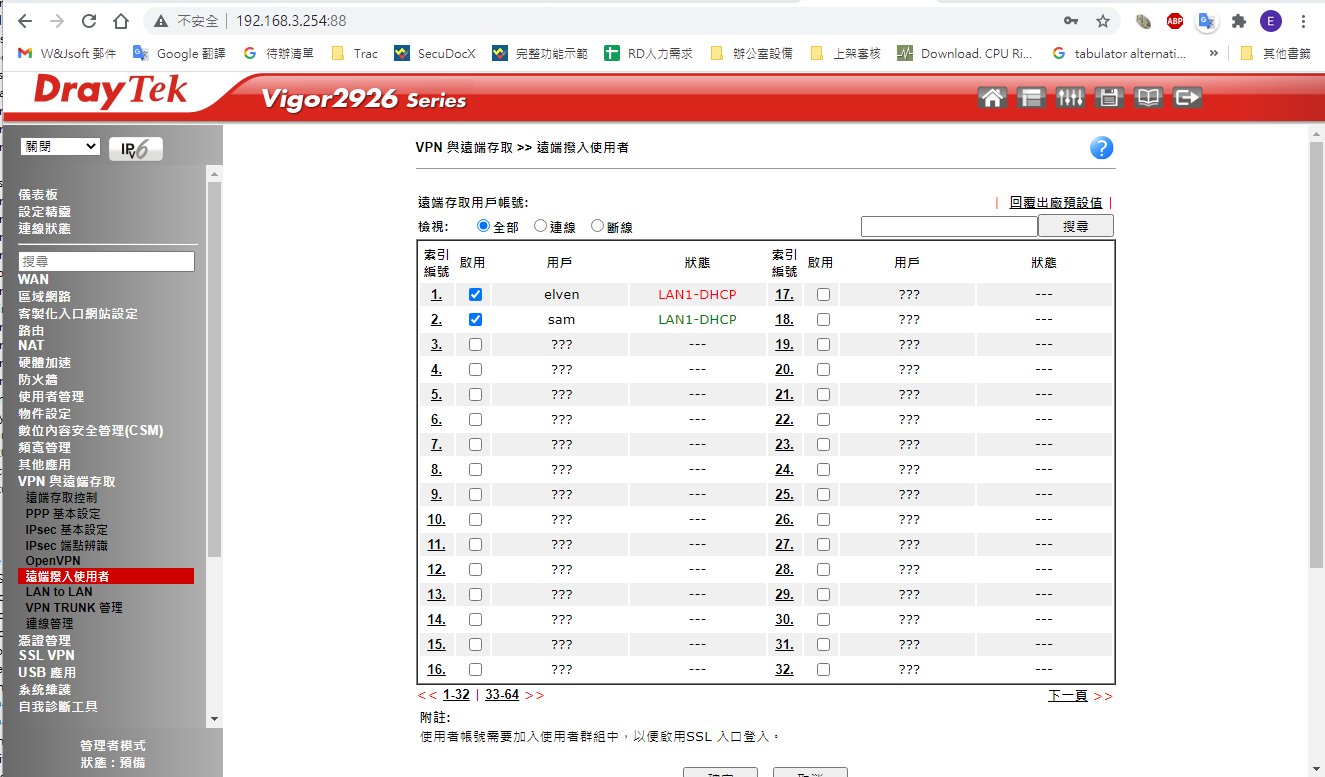1325x777 pixels.
Task: Open the Chrome profile avatar E
Action: 1271,21
